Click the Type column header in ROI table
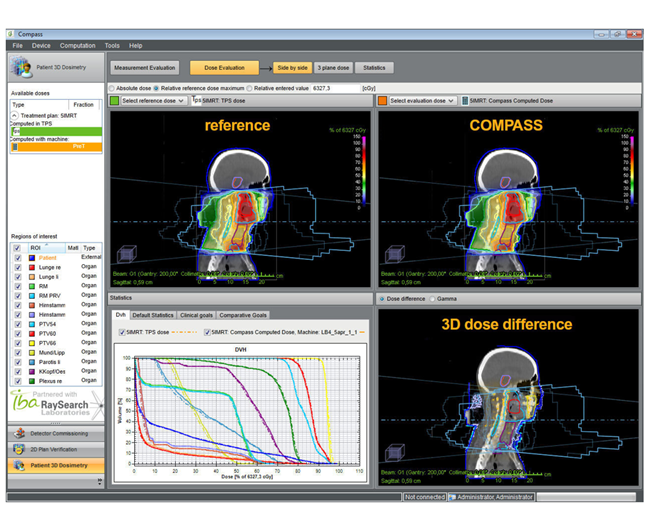 click(x=91, y=248)
